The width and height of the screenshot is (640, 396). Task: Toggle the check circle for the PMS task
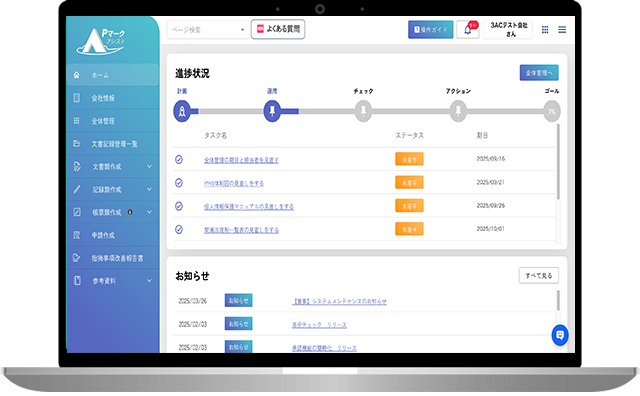click(x=179, y=183)
